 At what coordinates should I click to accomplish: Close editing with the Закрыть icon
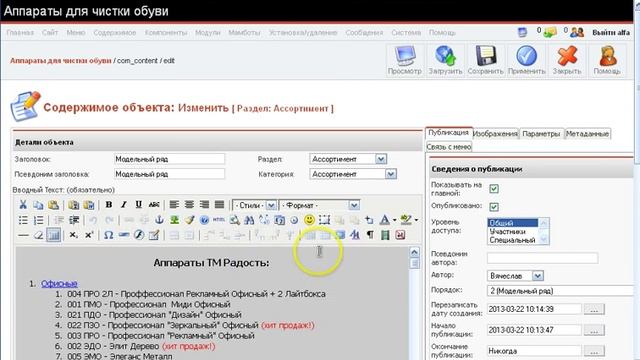[x=567, y=60]
